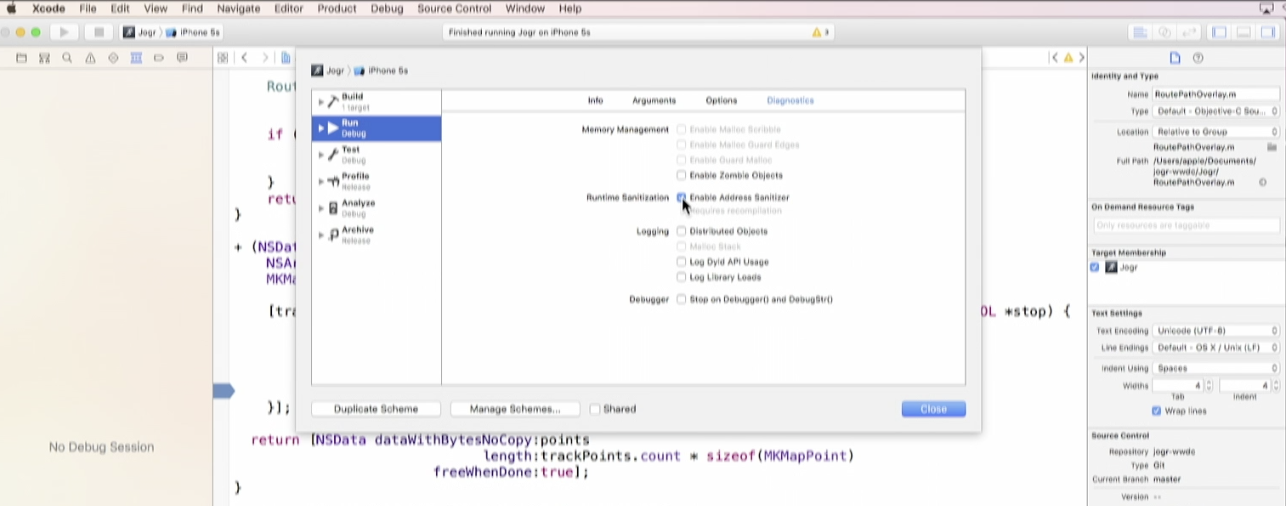The width and height of the screenshot is (1286, 506).
Task: Click the choose file location folder icon
Action: click(x=1272, y=147)
